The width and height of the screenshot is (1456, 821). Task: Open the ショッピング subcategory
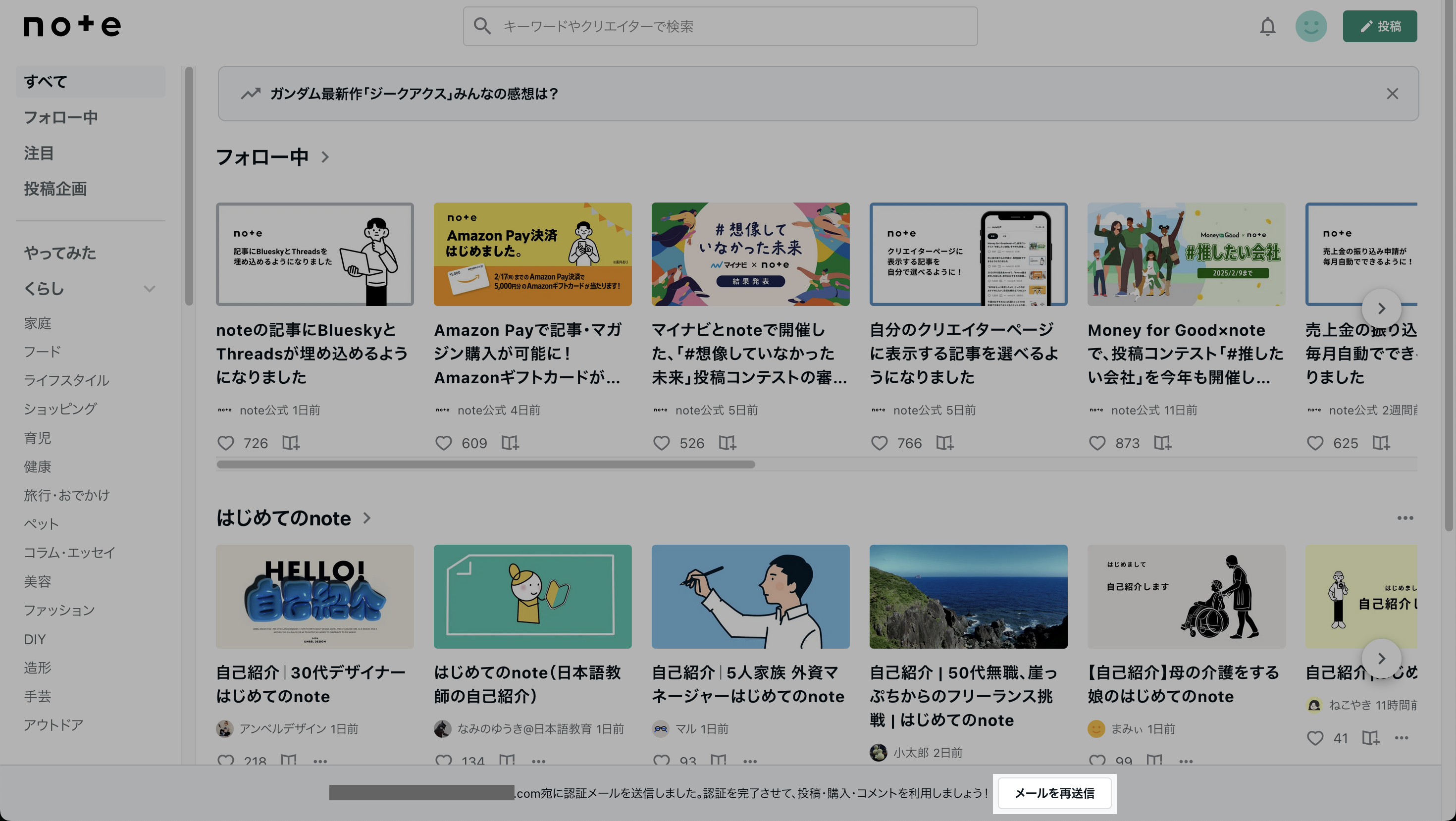click(60, 409)
